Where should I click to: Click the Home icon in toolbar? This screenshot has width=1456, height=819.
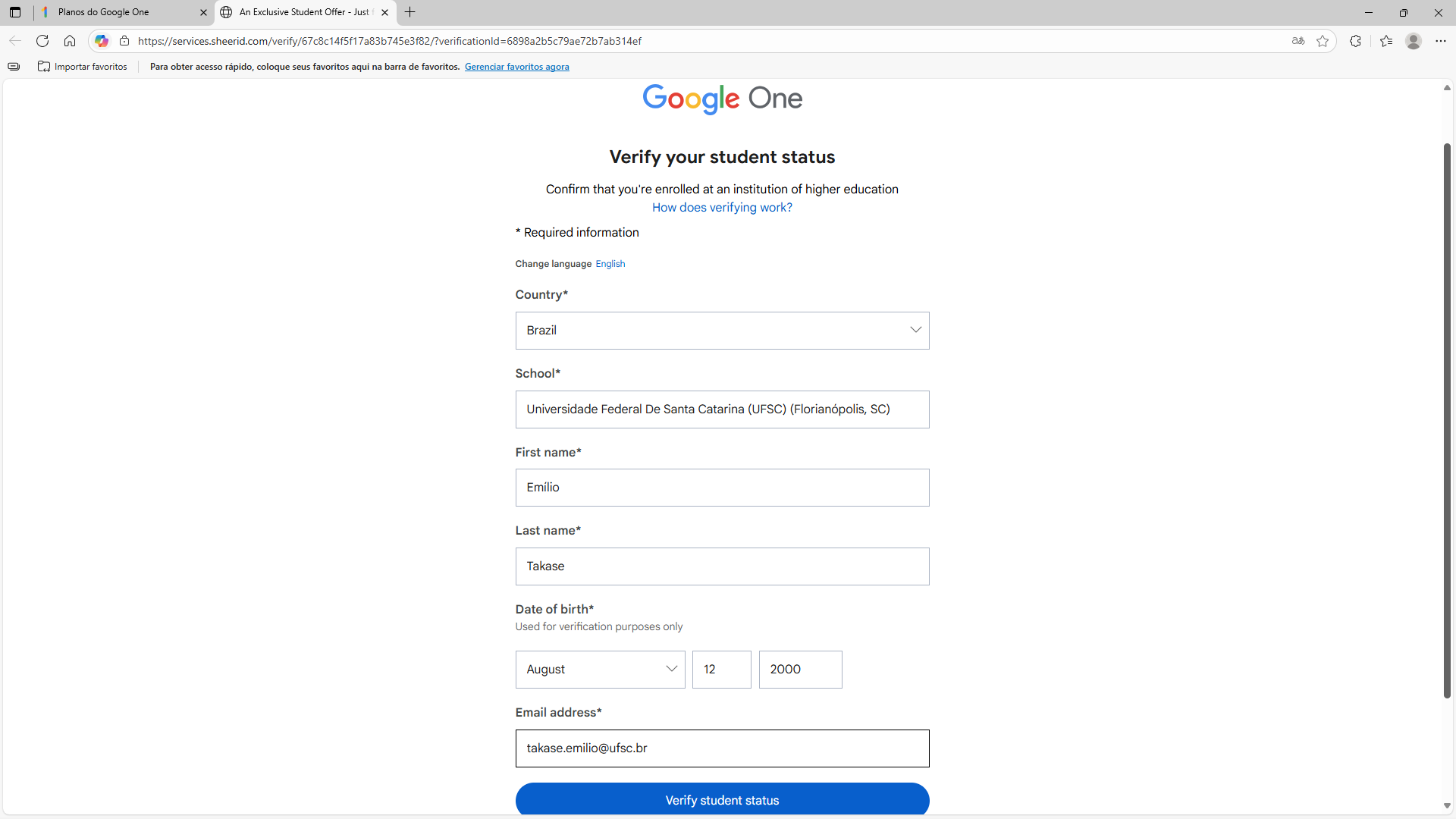point(70,41)
